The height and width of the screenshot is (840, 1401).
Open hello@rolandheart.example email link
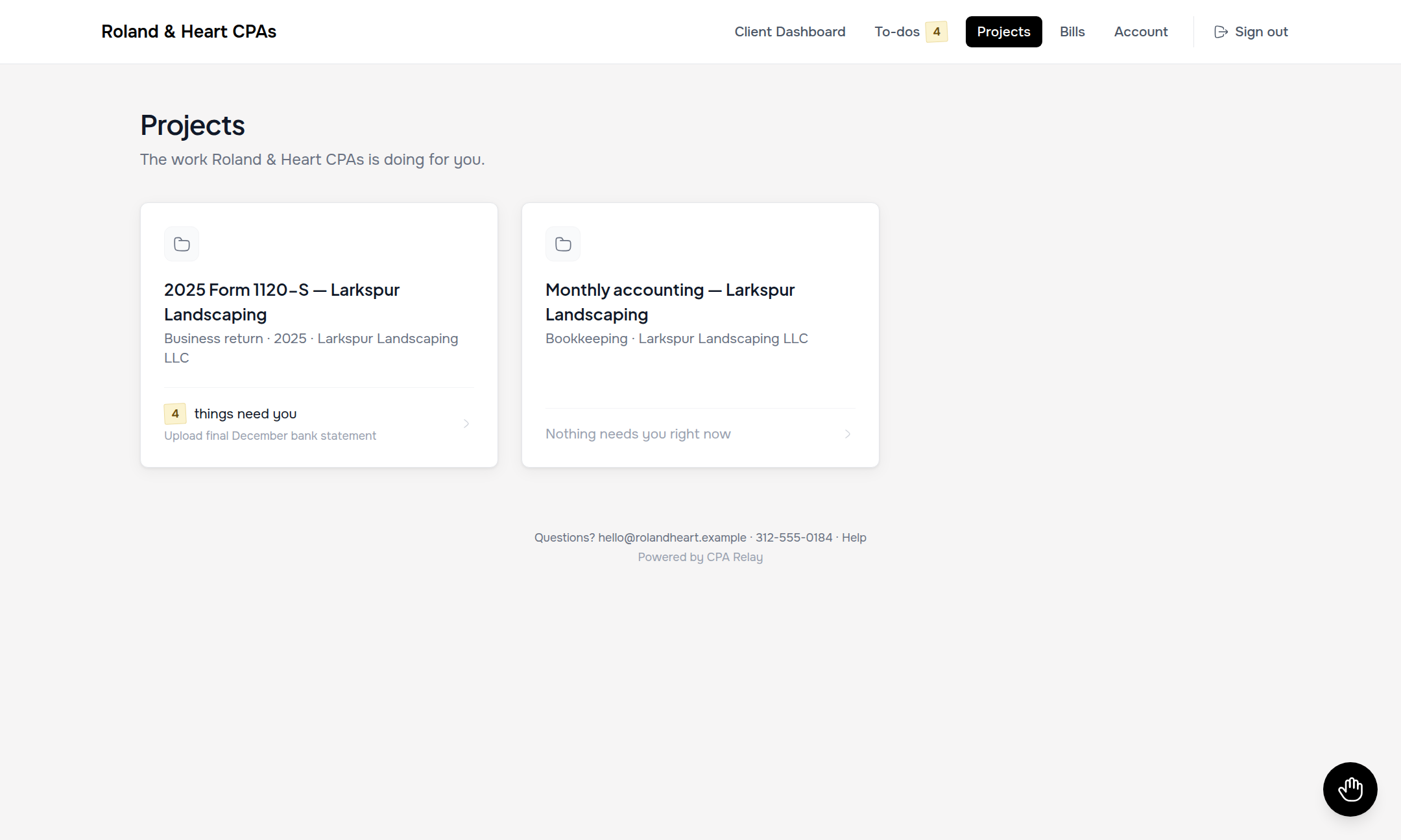tap(672, 538)
